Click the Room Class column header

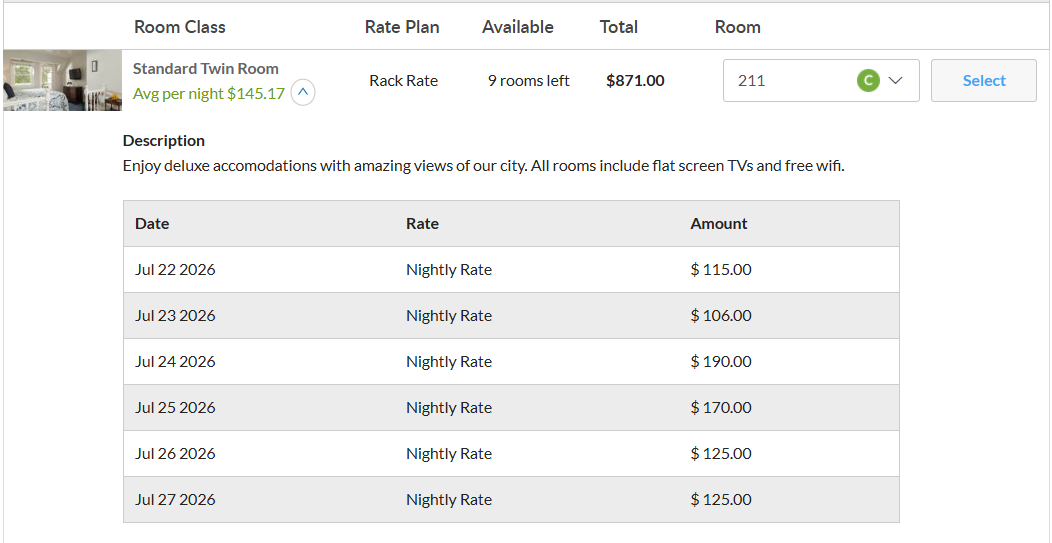[x=180, y=27]
